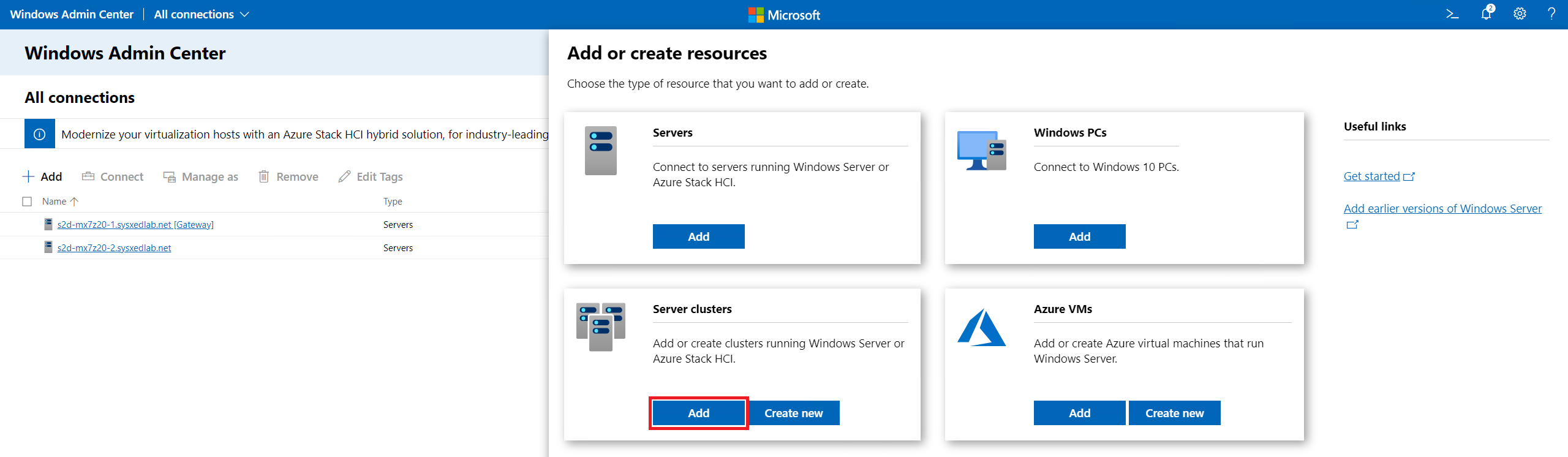The width and height of the screenshot is (1568, 457).
Task: Click the Add button under Servers
Action: coord(699,236)
